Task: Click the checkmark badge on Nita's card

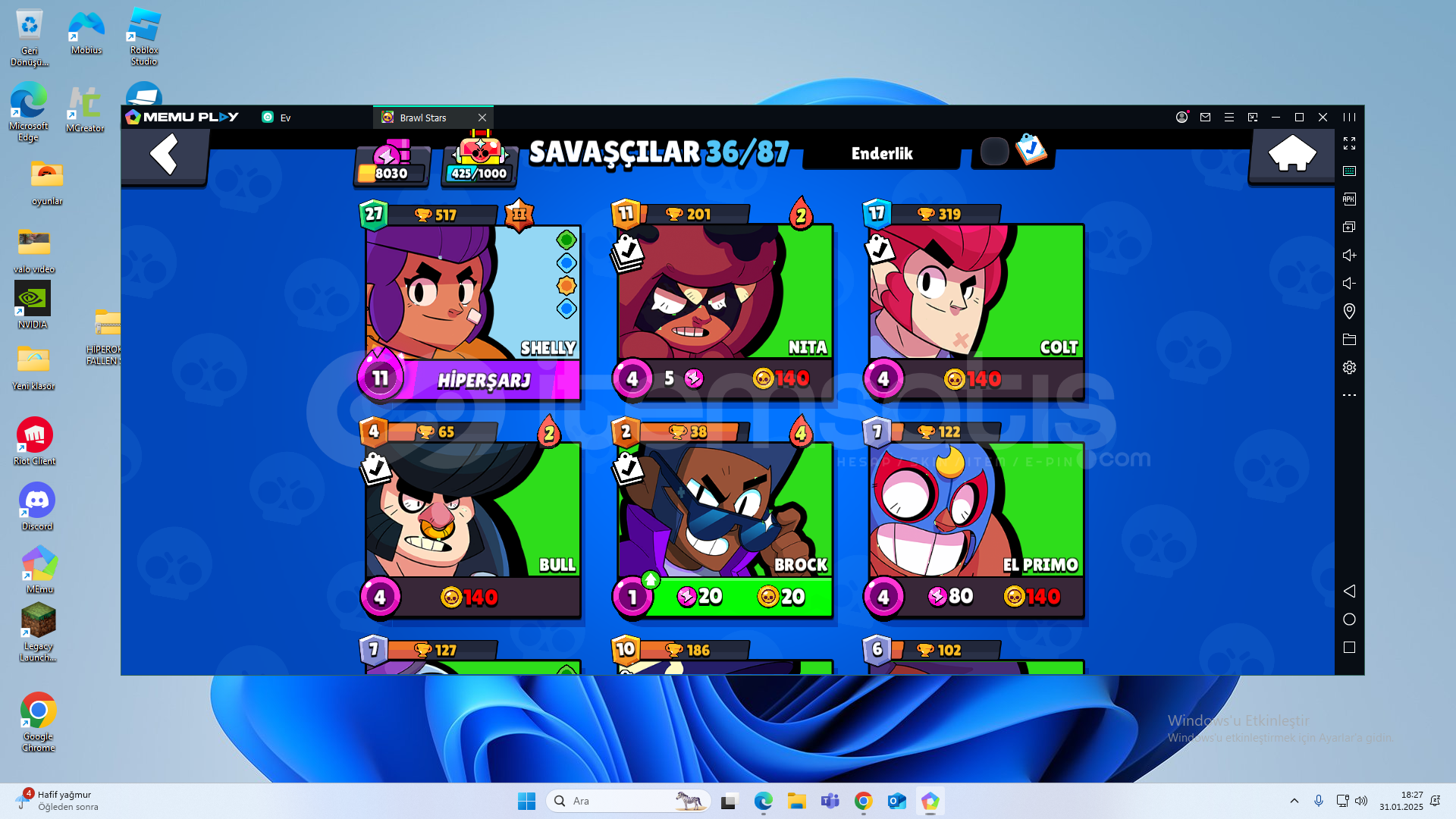Action: tap(627, 253)
